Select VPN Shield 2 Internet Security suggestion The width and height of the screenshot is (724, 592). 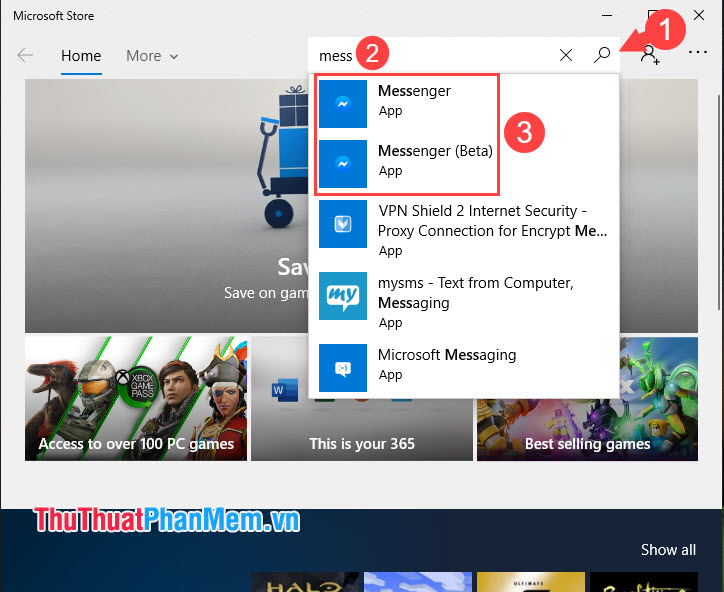(x=492, y=221)
